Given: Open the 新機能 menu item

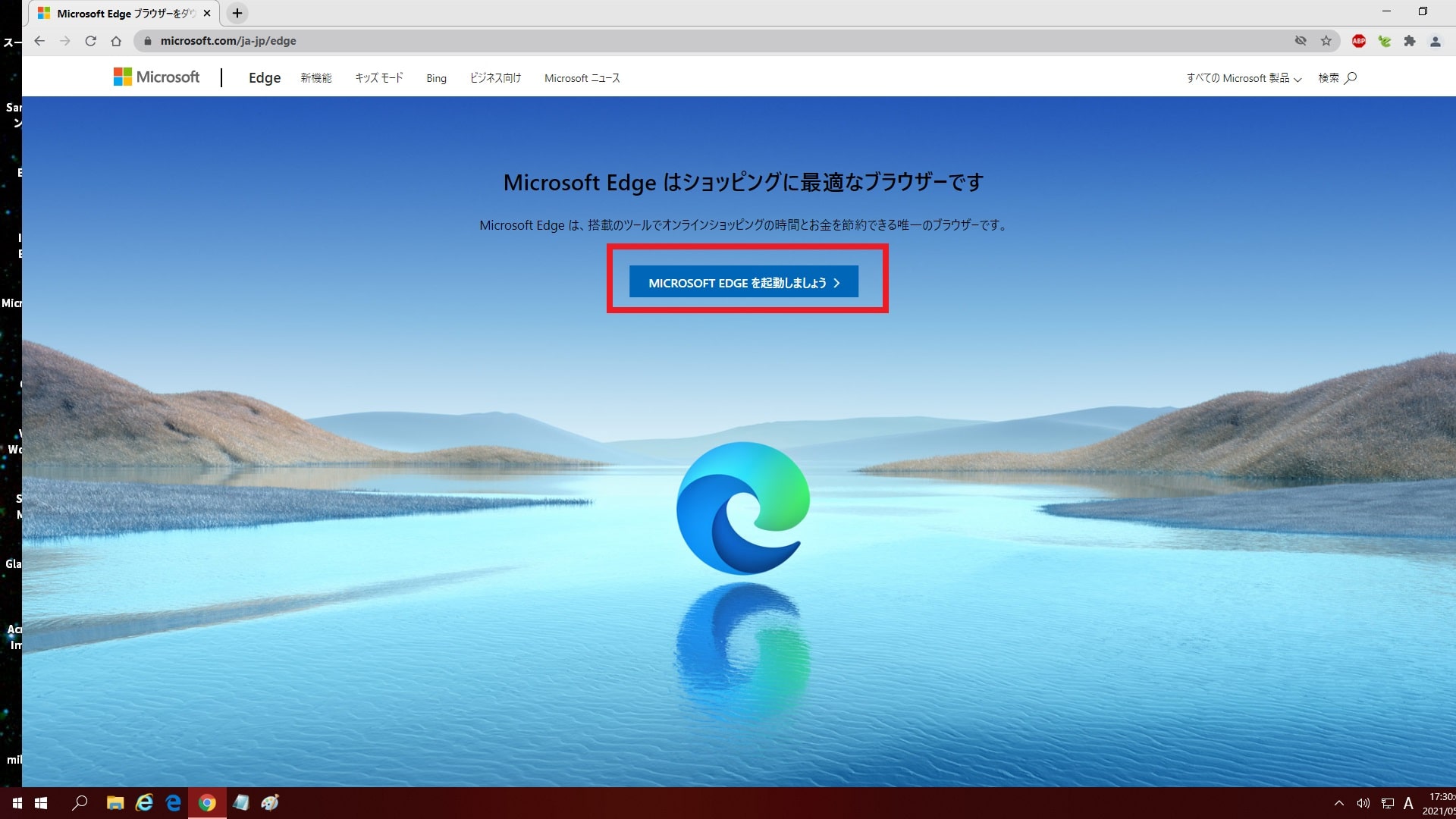Looking at the screenshot, I should point(316,78).
